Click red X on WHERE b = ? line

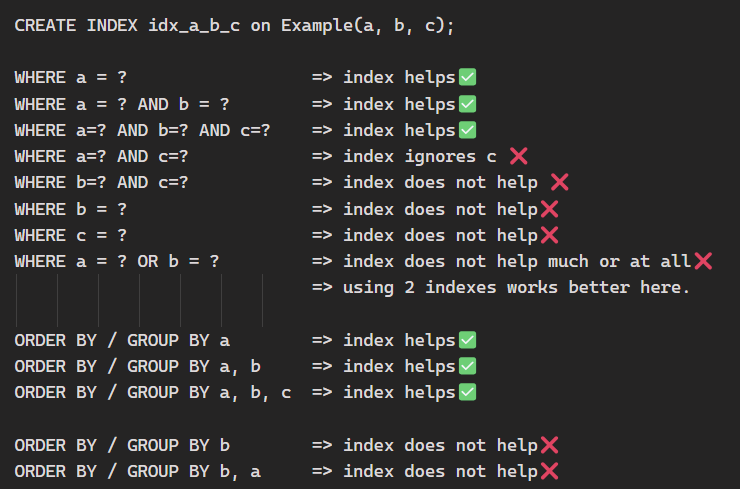[548, 208]
